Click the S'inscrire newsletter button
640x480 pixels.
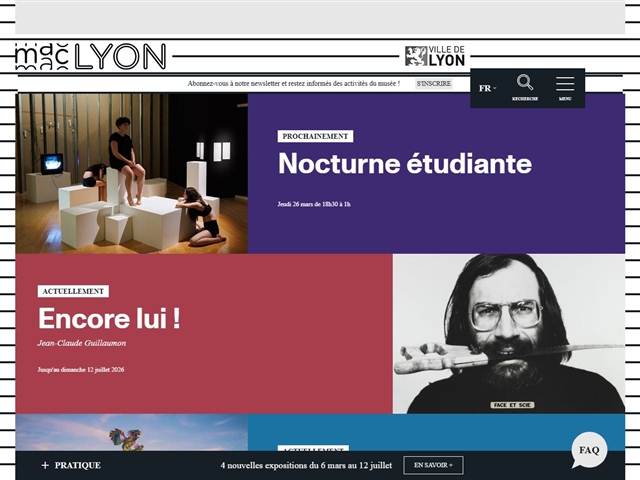(x=433, y=84)
